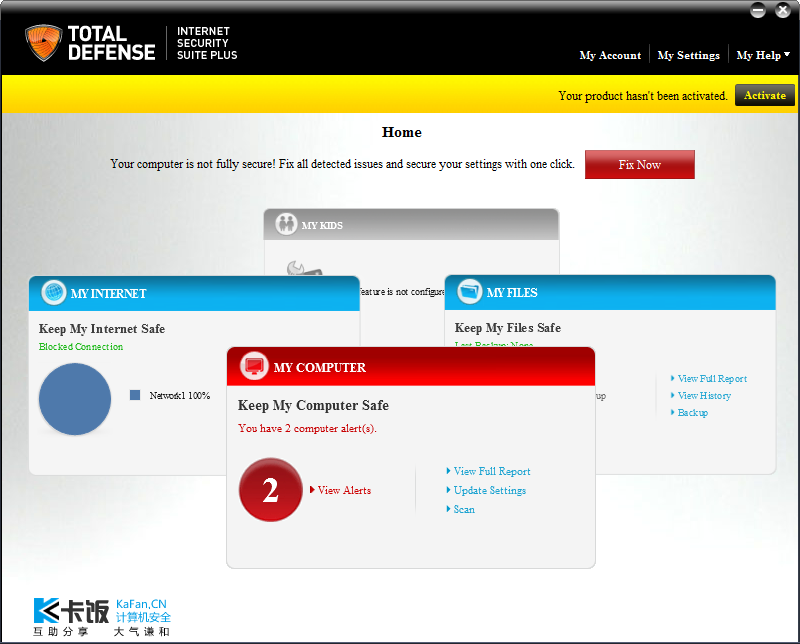800x644 pixels.
Task: Select the MY COMPUTER panel header
Action: pyautogui.click(x=411, y=366)
